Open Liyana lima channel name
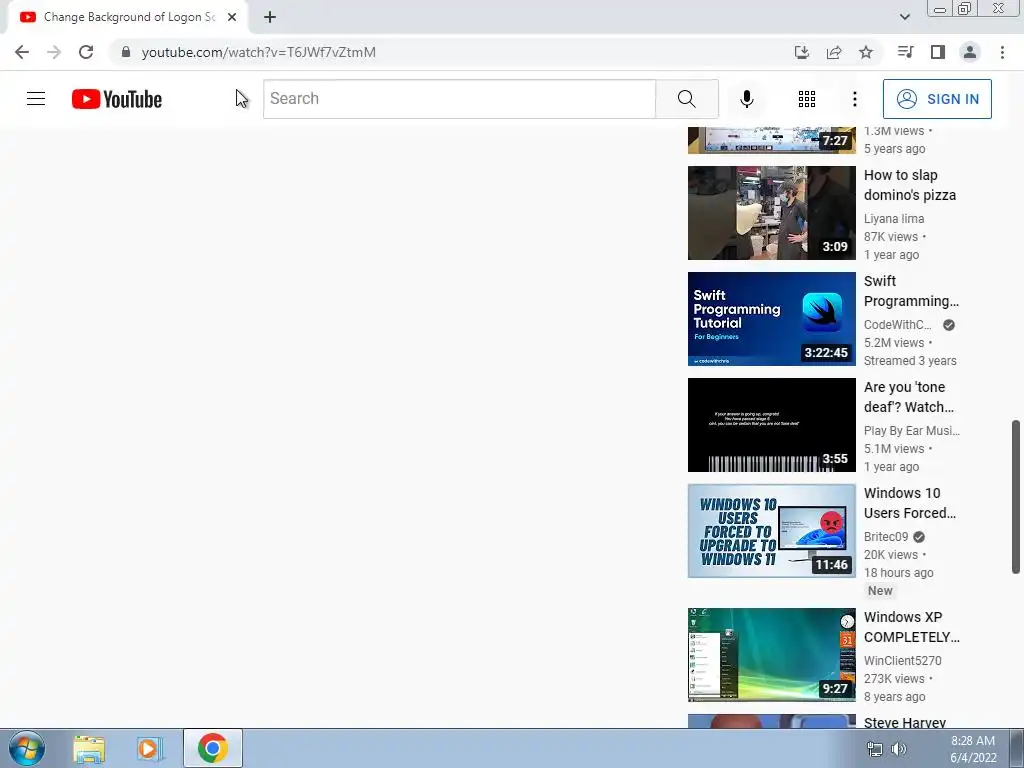Image resolution: width=1024 pixels, height=768 pixels. (893, 219)
